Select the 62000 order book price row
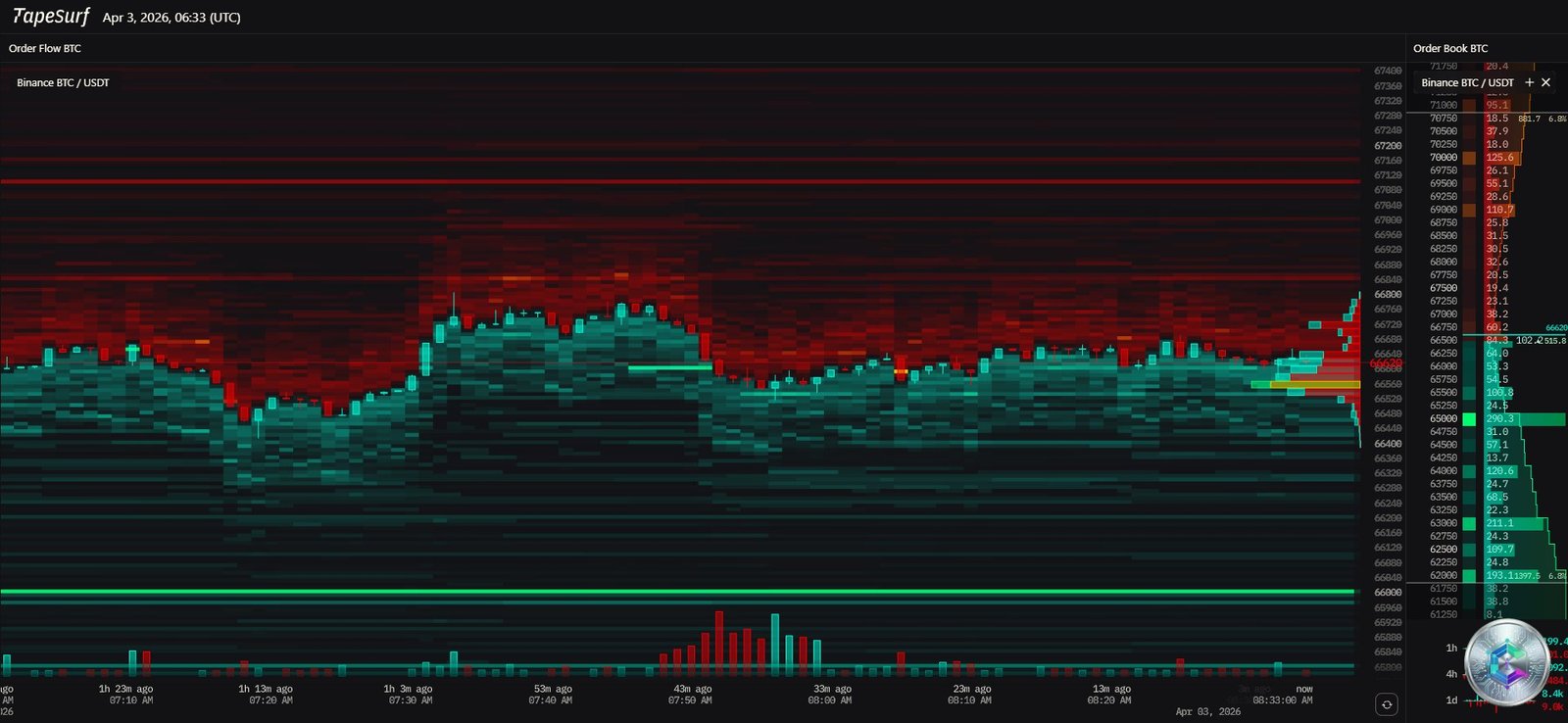The width and height of the screenshot is (1568, 723). pos(1487,575)
